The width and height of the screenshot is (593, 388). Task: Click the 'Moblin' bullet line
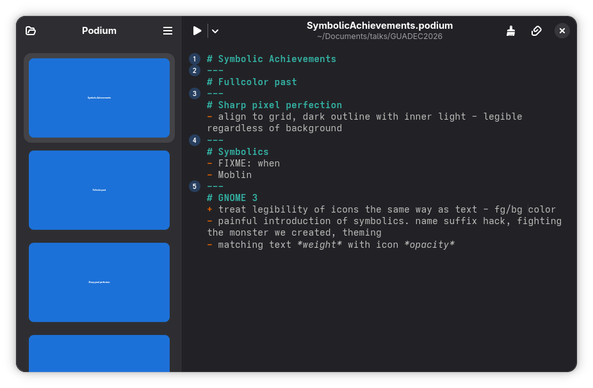coord(229,175)
